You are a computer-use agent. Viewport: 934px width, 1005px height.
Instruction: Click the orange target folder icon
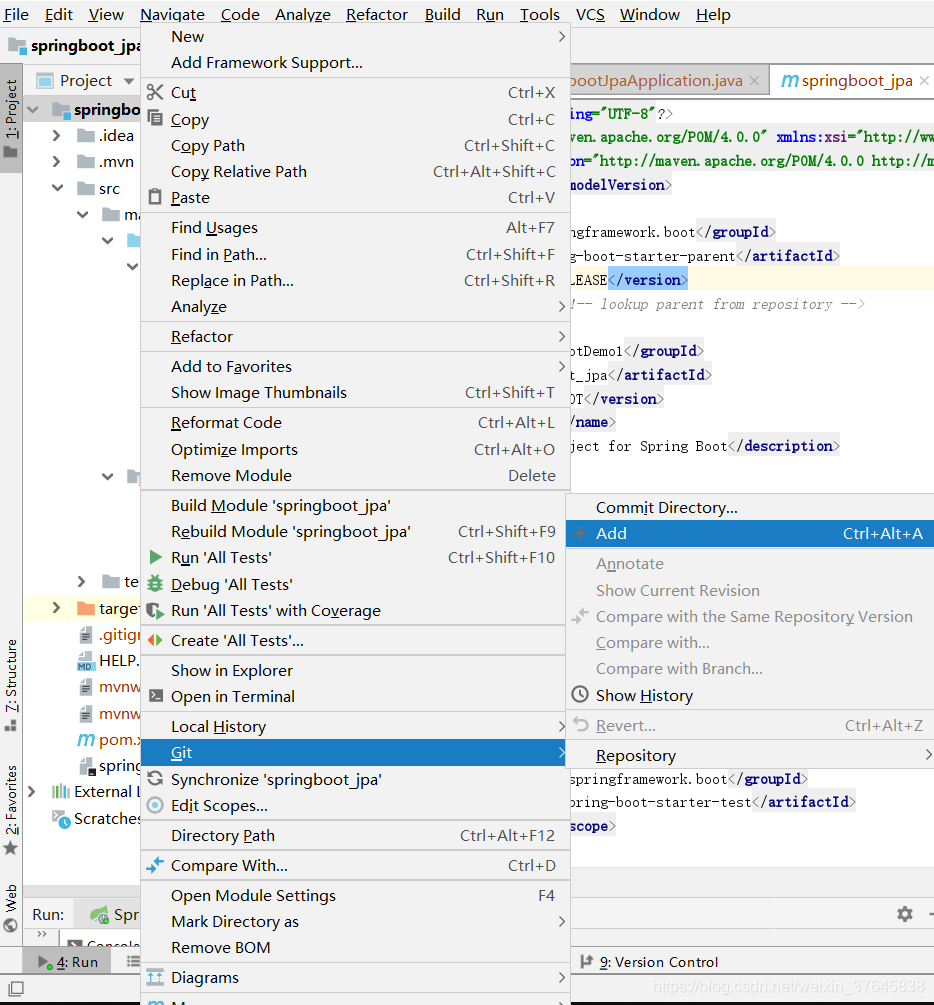[86, 608]
